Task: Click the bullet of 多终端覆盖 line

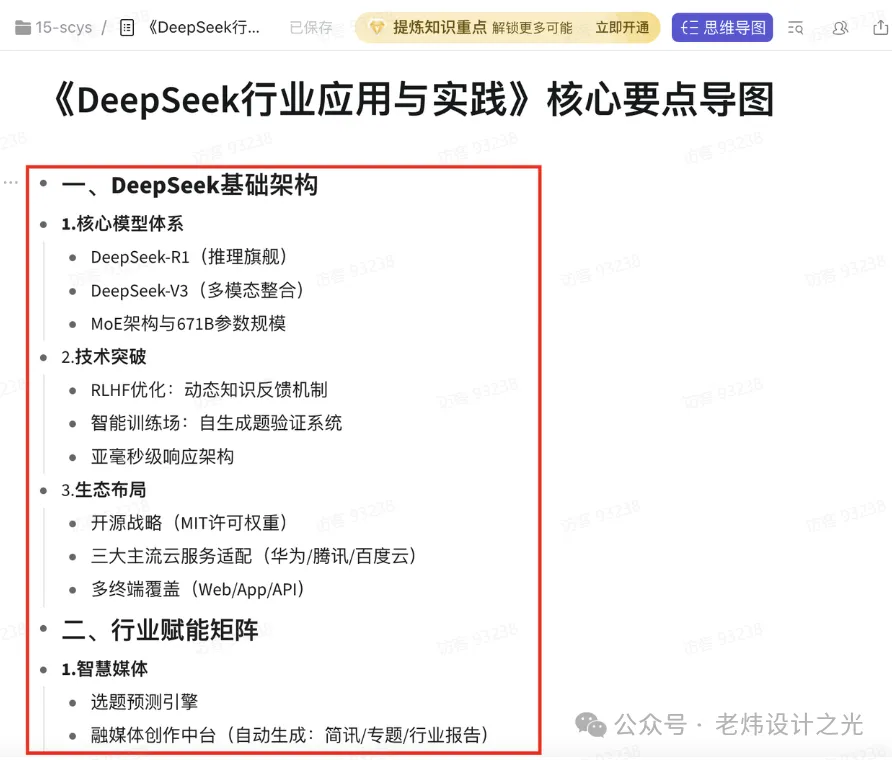Action: [x=72, y=590]
